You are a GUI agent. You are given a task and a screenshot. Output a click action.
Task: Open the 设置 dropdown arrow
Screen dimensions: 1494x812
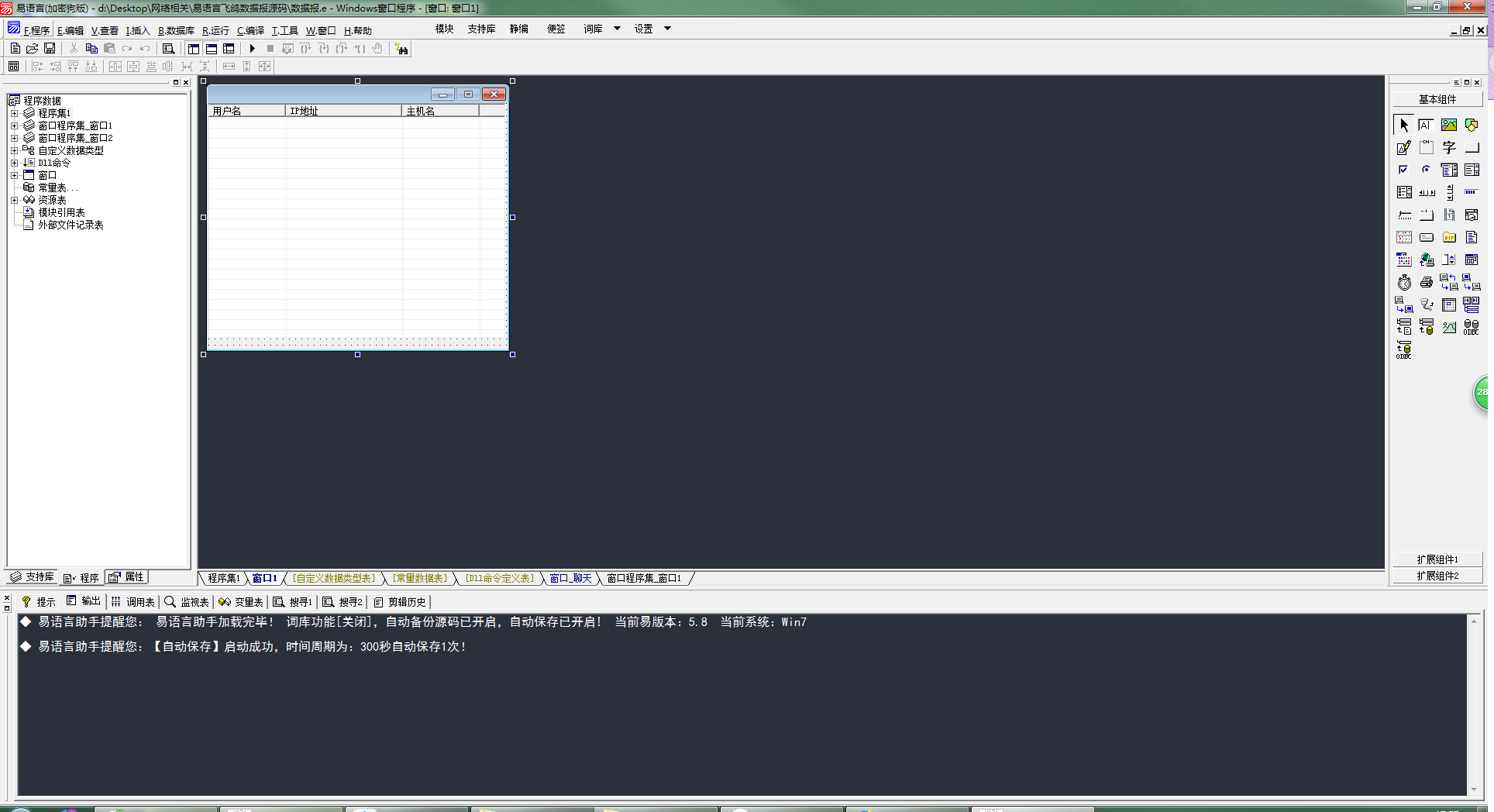(667, 29)
